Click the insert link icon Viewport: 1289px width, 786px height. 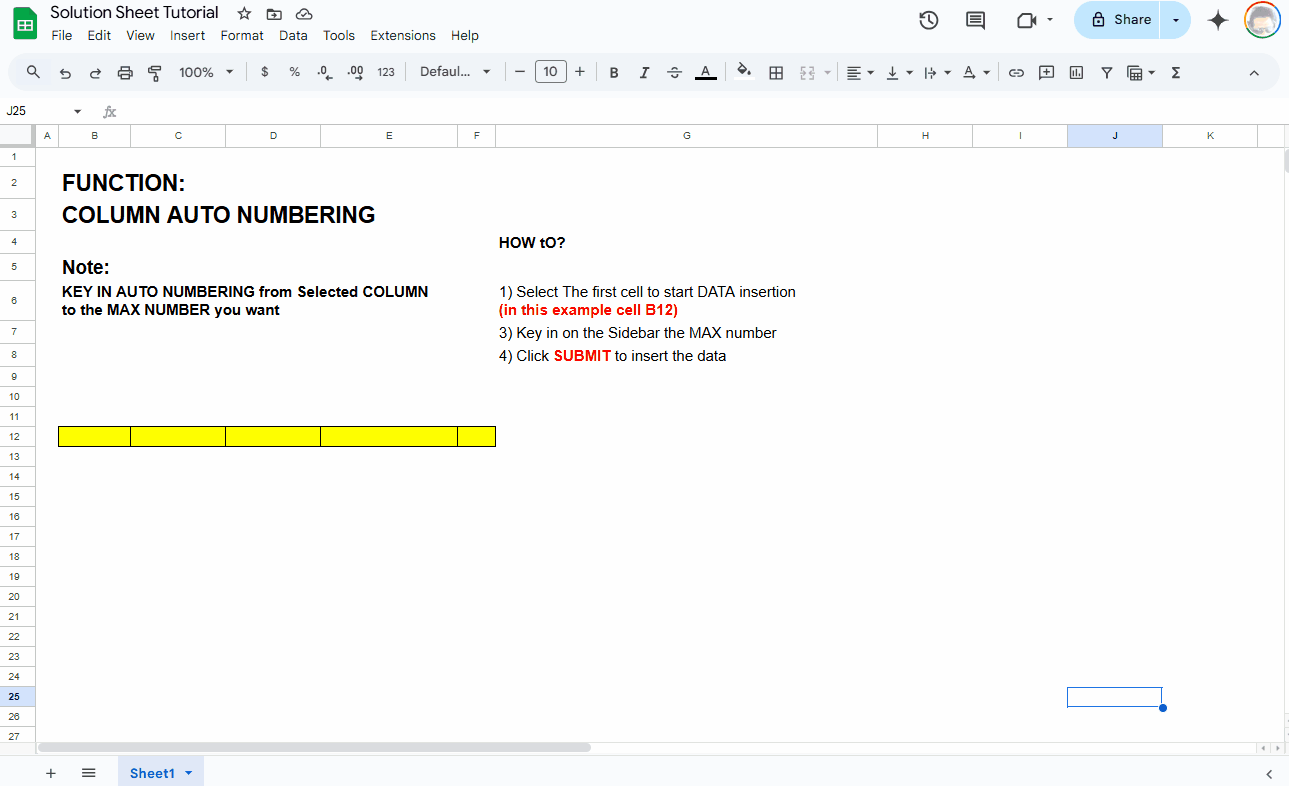tap(1016, 72)
